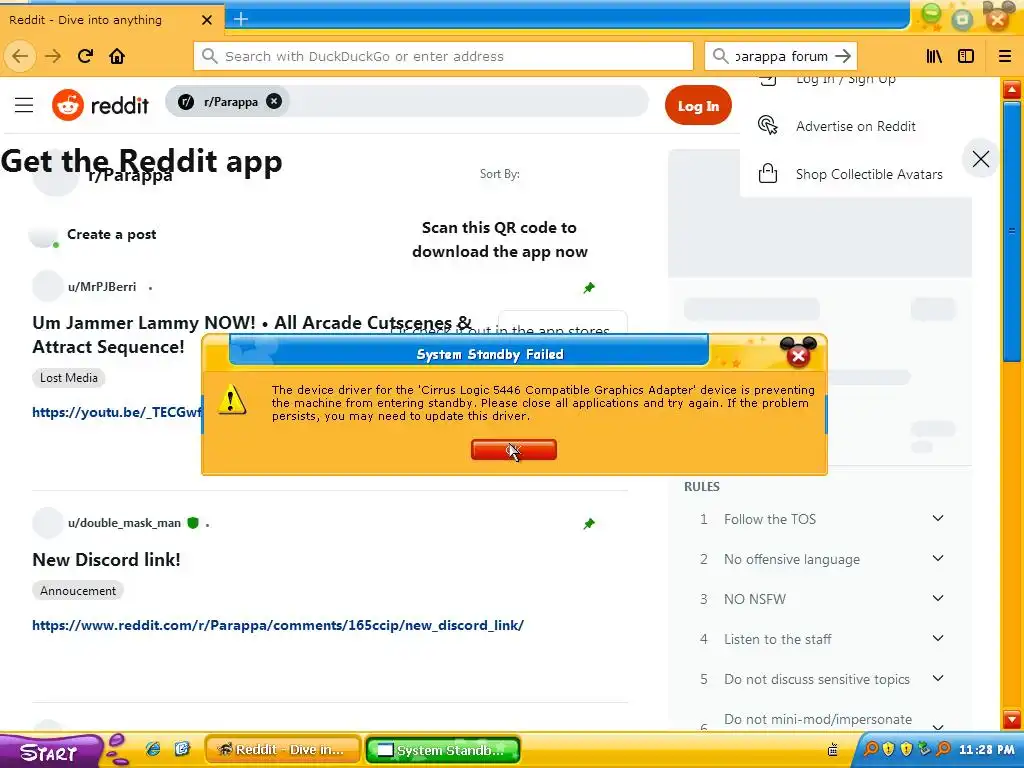The height and width of the screenshot is (768, 1024).
Task: Click the Lost Media flair tag
Action: tap(69, 377)
